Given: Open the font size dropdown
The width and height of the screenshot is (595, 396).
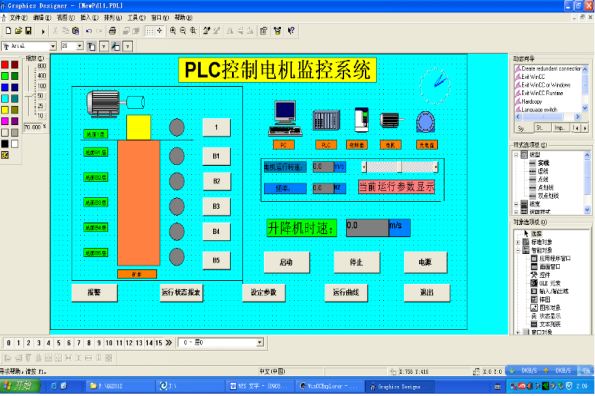Looking at the screenshot, I should 80,46.
